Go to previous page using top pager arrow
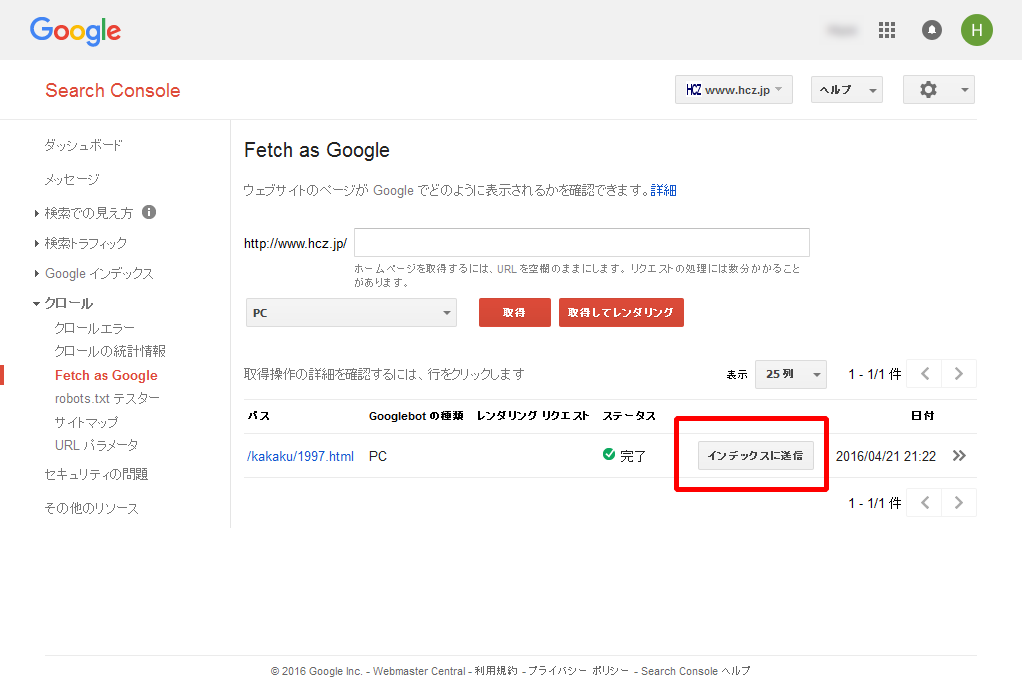Viewport: 1022px width, 682px height. click(x=925, y=374)
